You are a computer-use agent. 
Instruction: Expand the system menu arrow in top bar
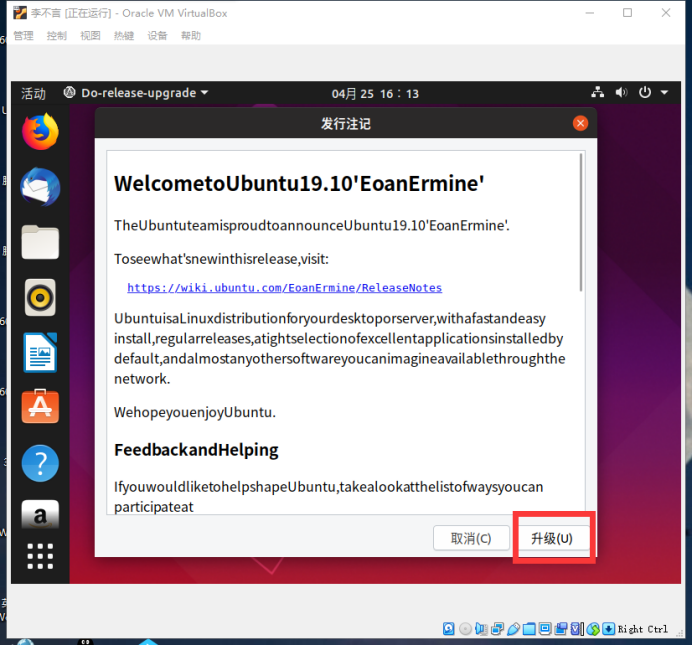664,93
